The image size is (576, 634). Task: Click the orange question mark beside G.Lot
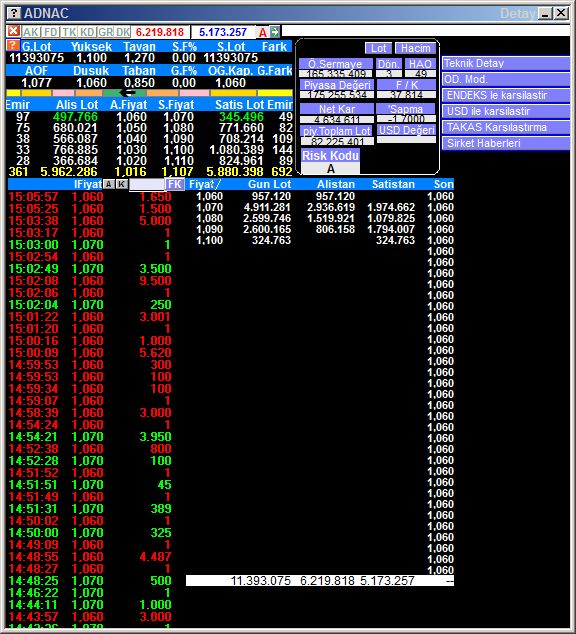click(13, 45)
